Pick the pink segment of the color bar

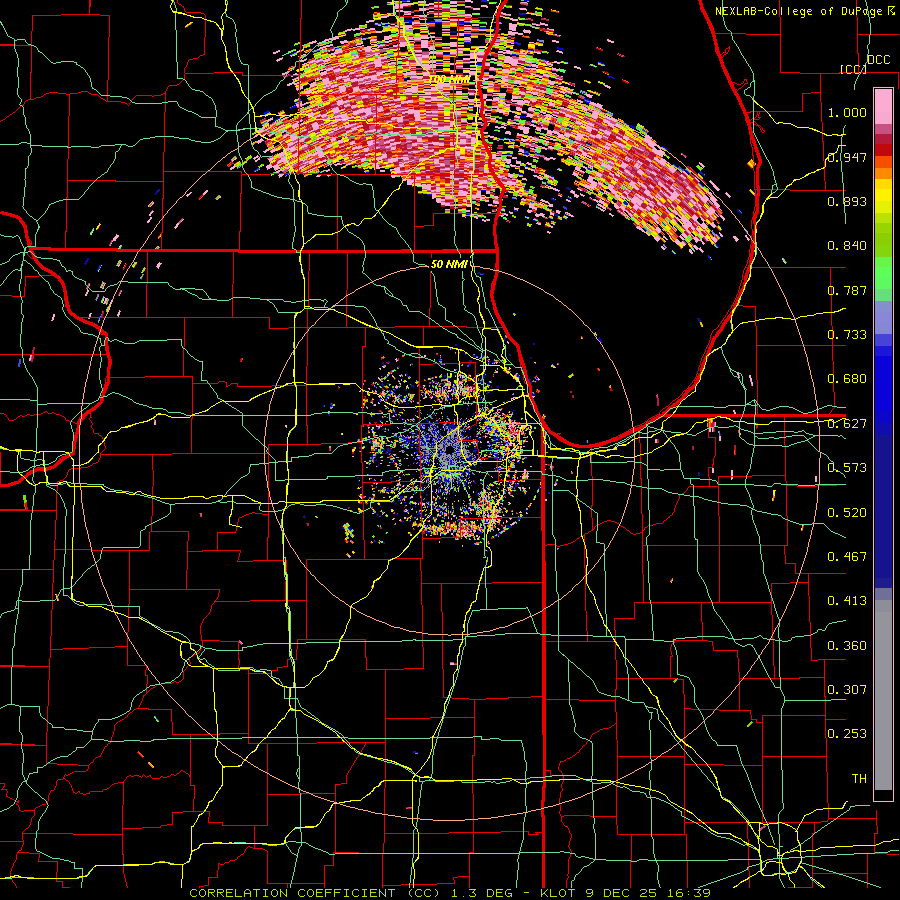[x=883, y=106]
